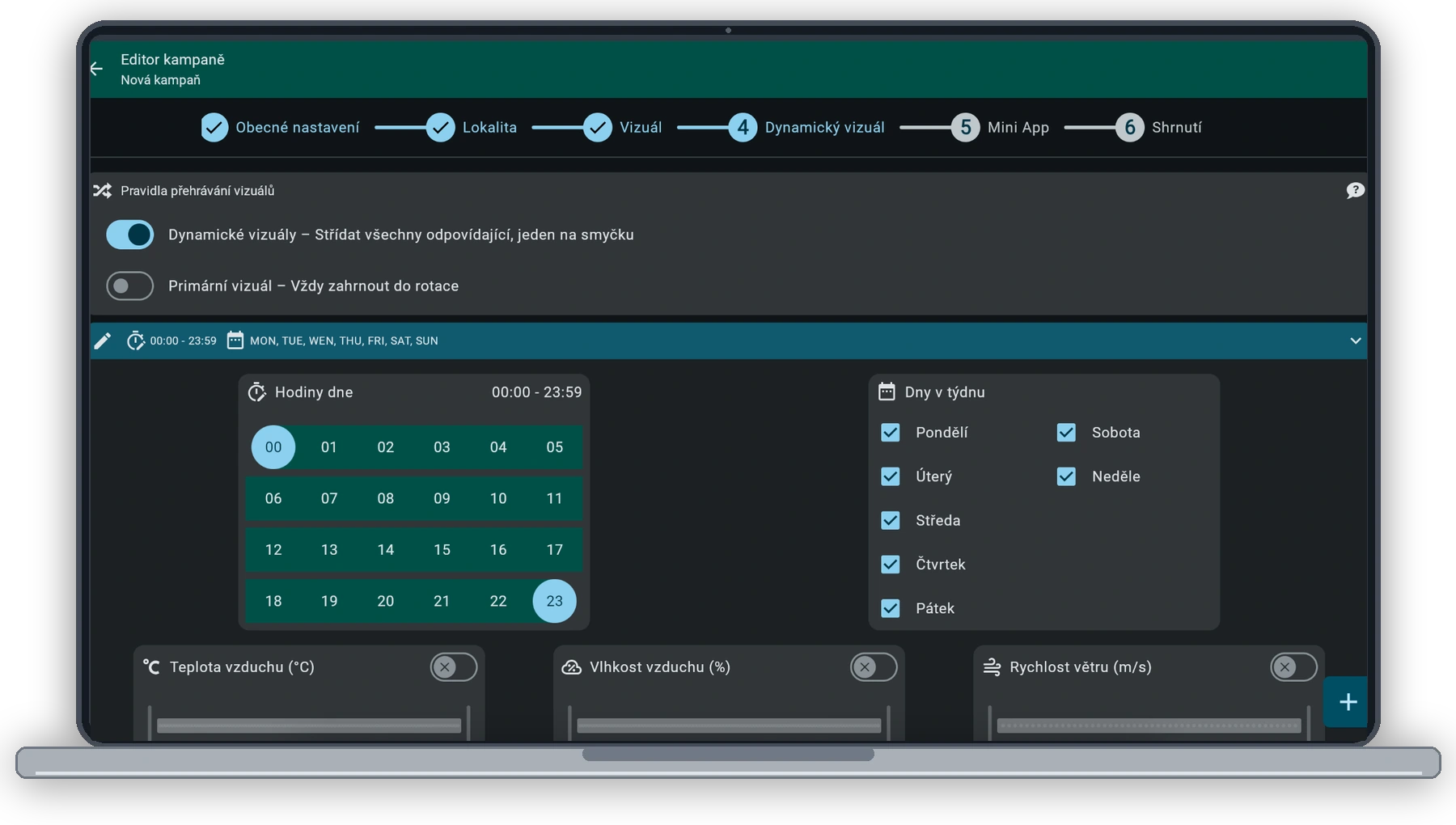Click the pencil edit icon in schedule bar
1456x825 pixels.
102,341
